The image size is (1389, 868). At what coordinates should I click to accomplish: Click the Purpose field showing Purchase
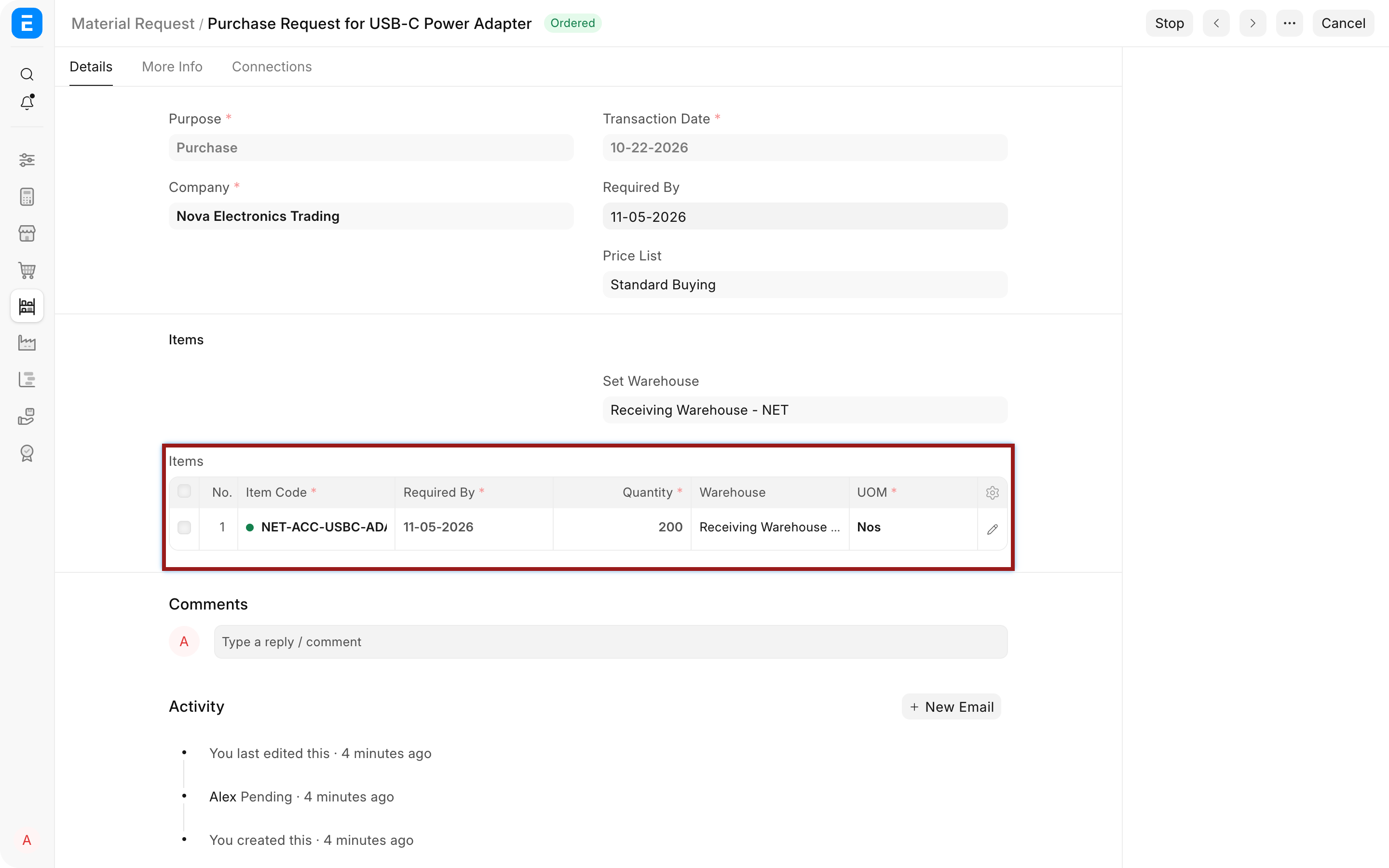pyautogui.click(x=371, y=148)
